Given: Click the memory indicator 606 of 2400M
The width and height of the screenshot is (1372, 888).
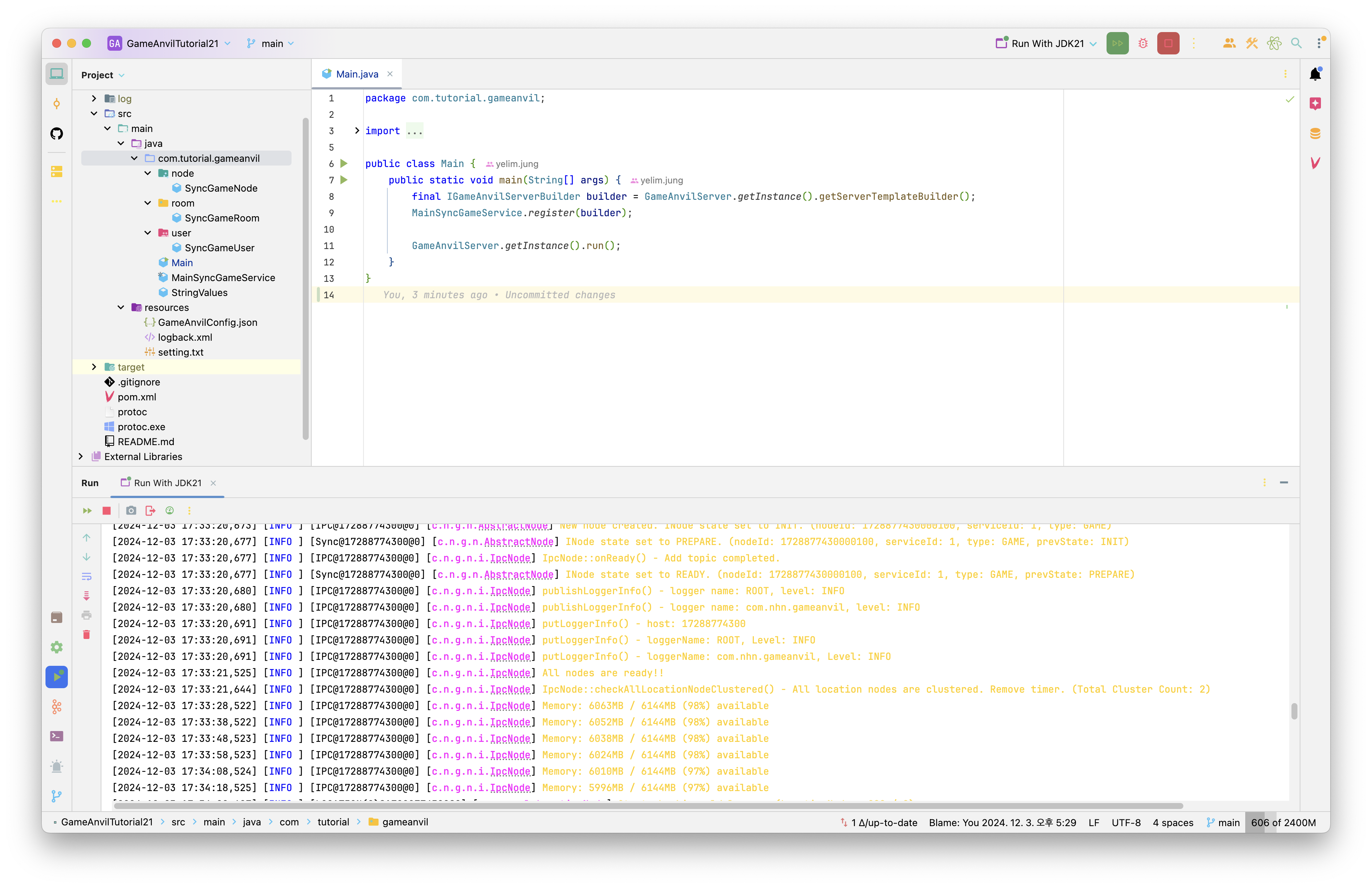Looking at the screenshot, I should click(x=1283, y=822).
